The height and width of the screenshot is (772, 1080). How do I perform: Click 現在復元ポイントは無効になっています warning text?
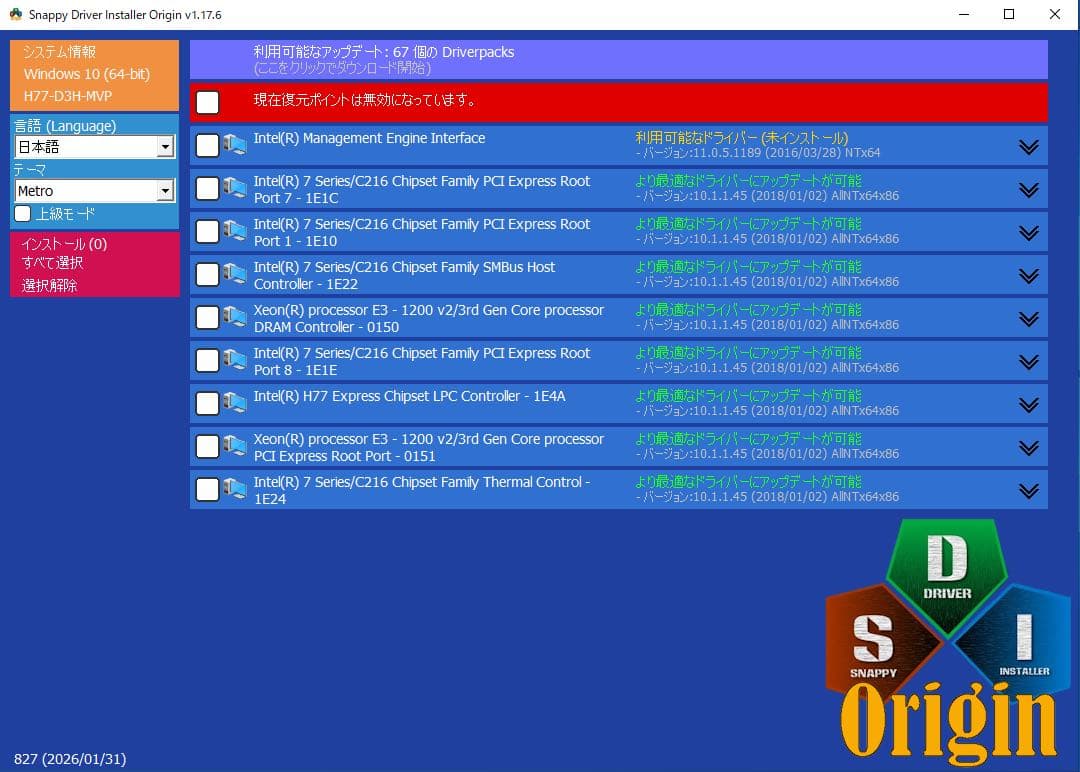pos(365,100)
